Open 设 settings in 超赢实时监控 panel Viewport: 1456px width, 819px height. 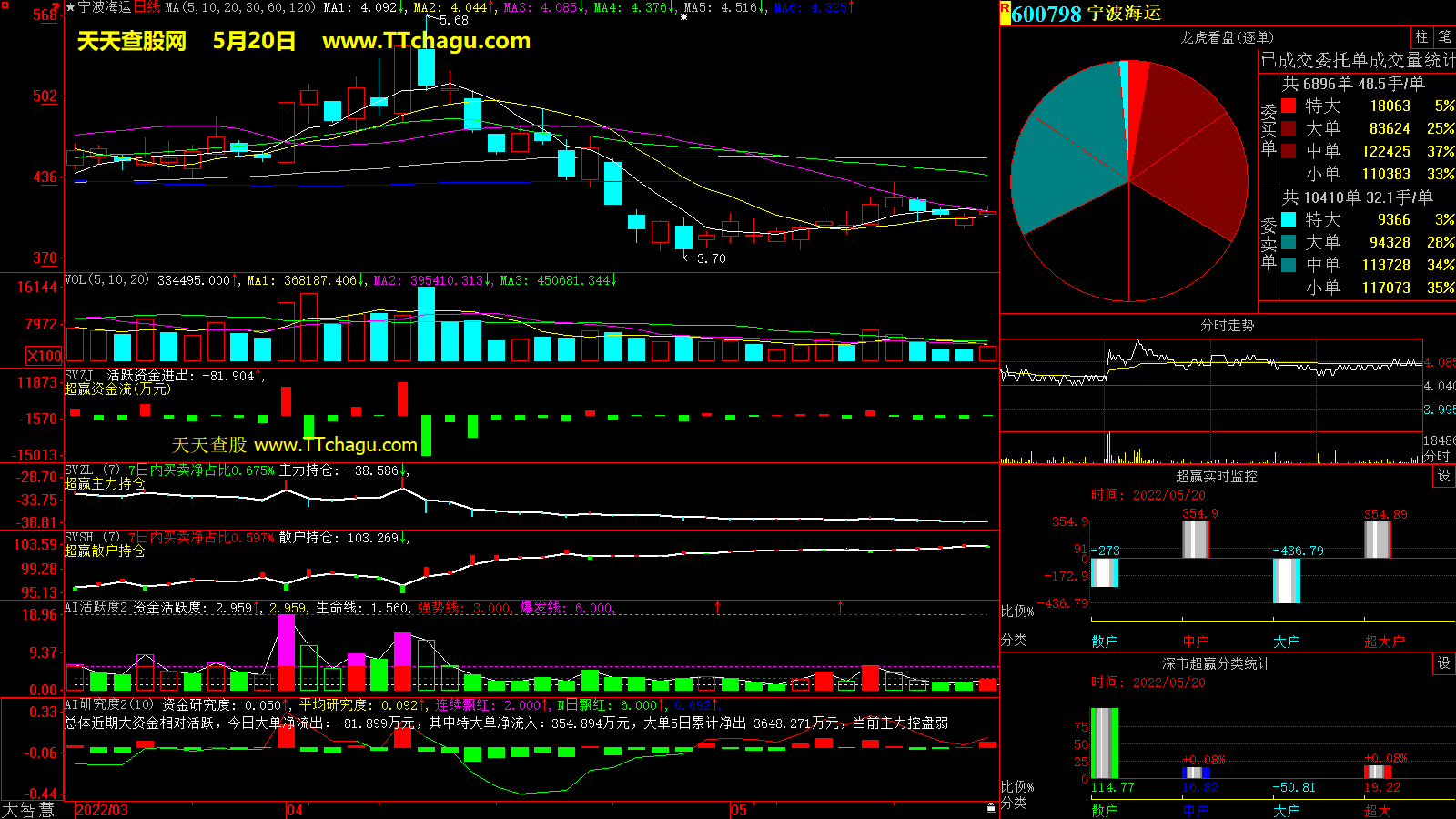pos(1444,476)
